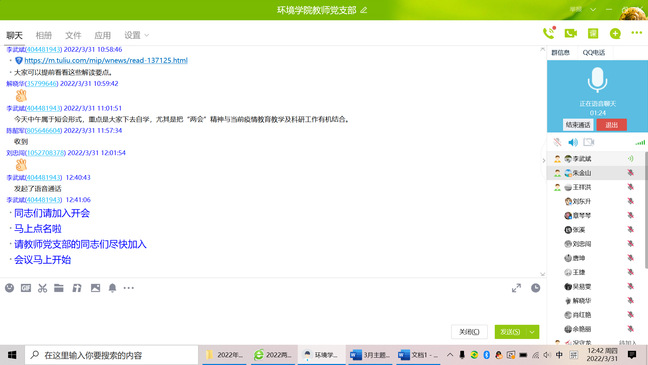Expand the 设置 dropdown menu
Image resolution: width=648 pixels, height=365 pixels.
pos(137,35)
